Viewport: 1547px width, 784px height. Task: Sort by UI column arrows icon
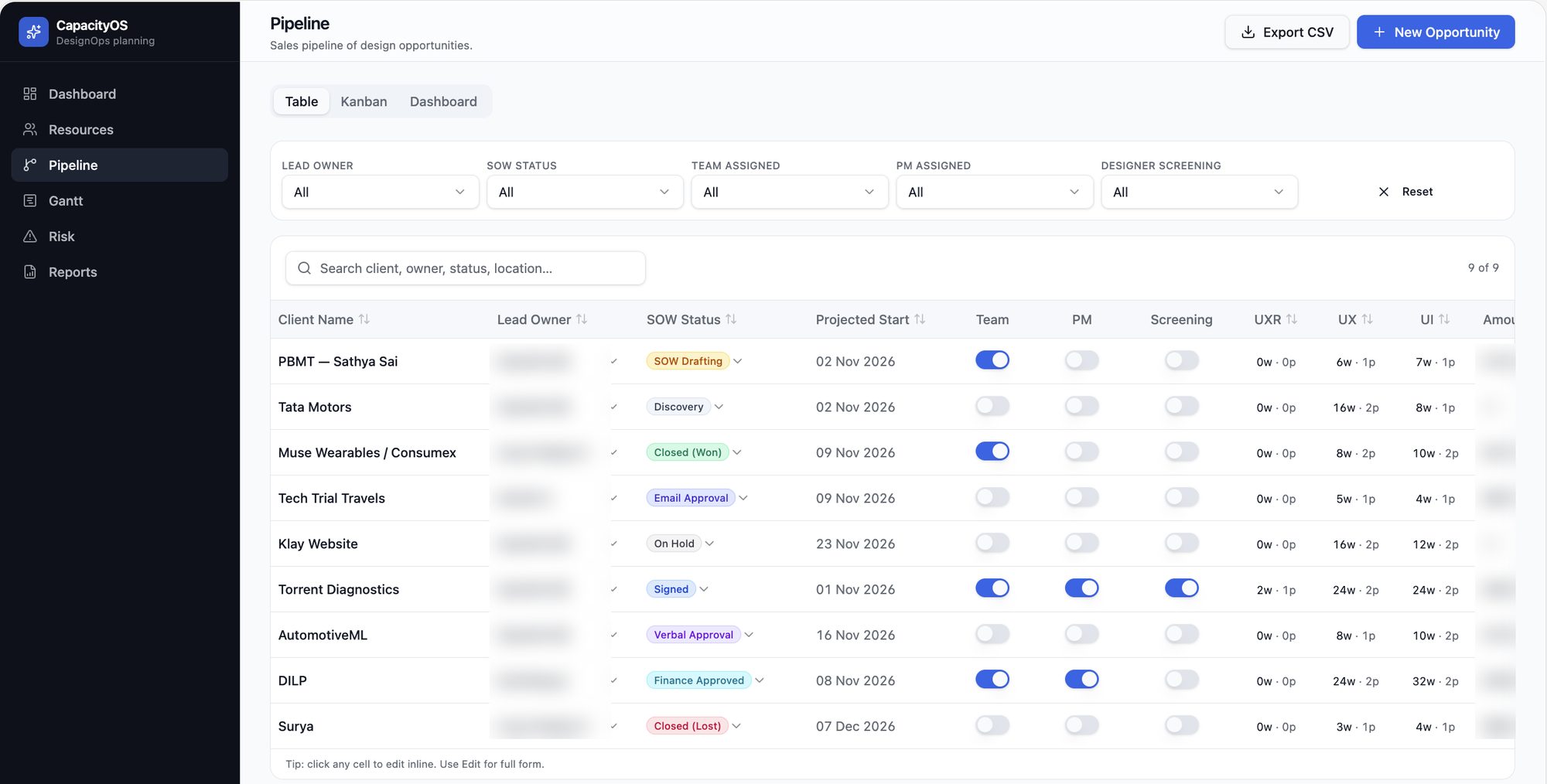[x=1444, y=319]
